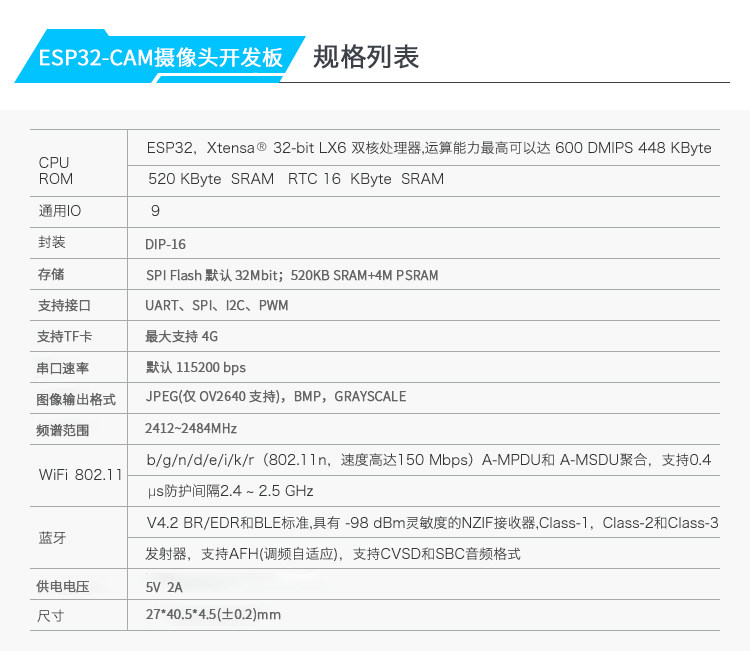Click the μs防护间隔2.4 ~ 2.5 GHz line

click(x=231, y=491)
